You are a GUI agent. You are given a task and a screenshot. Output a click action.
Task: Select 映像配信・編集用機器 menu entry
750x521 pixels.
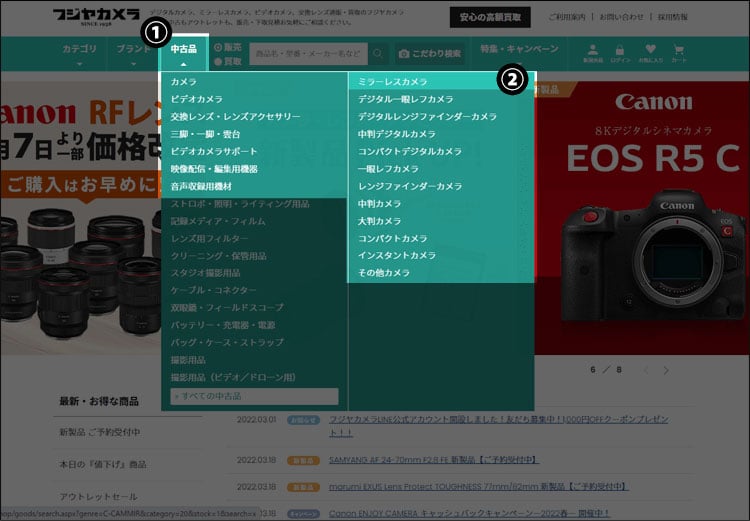coord(214,169)
